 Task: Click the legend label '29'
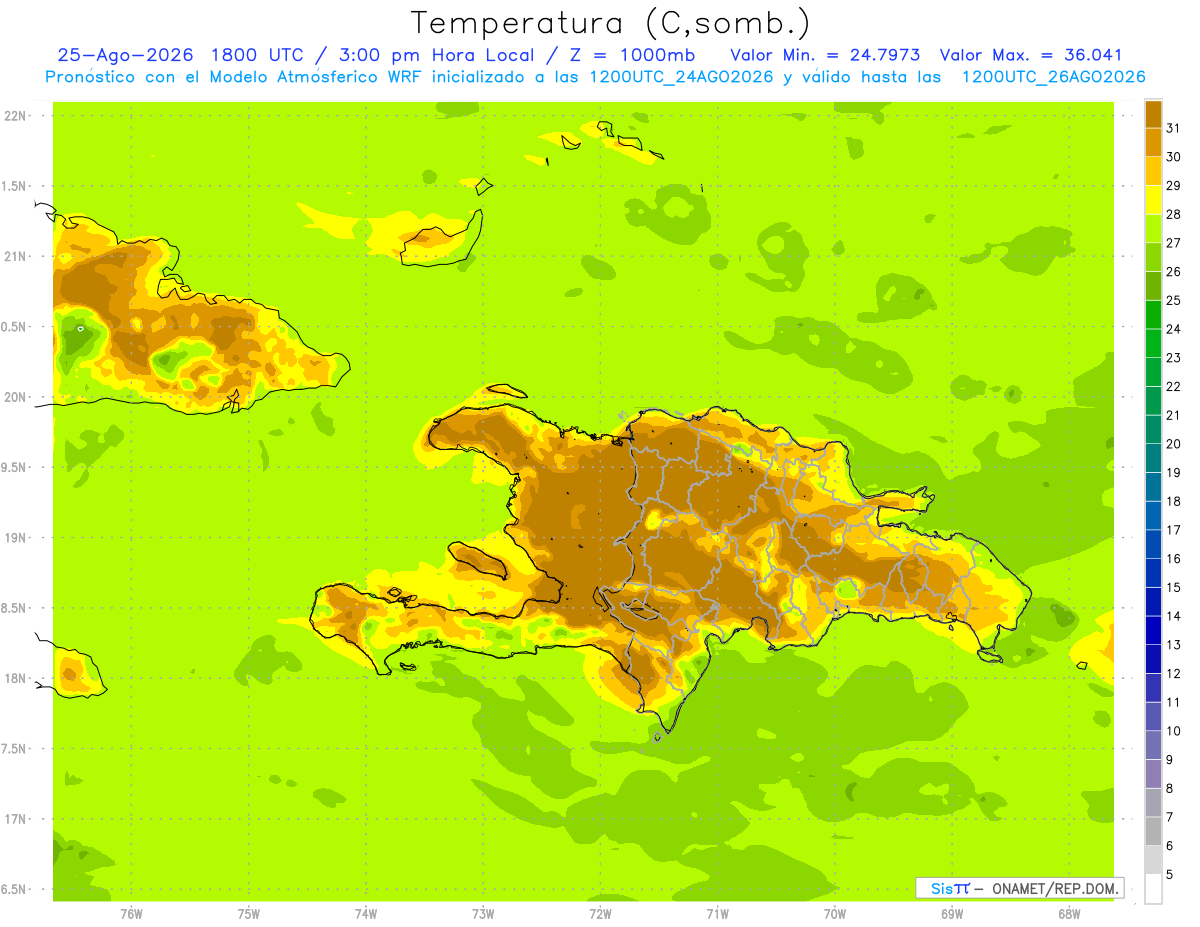point(1173,185)
